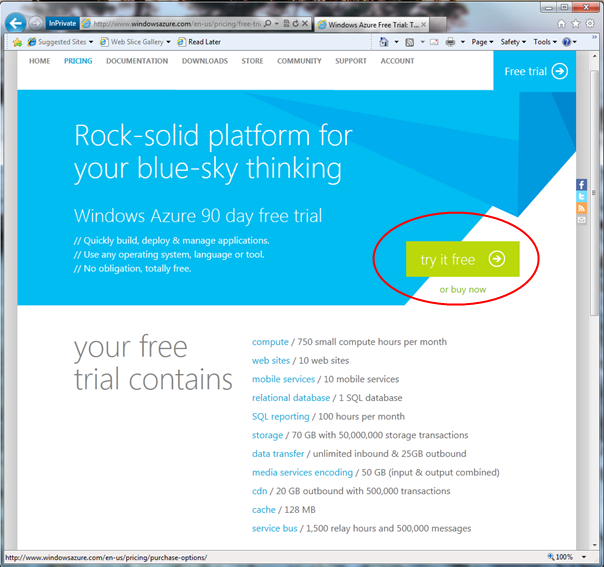Open Favorites with the star icon
Viewport: 604px width, 567px height.
point(575,24)
